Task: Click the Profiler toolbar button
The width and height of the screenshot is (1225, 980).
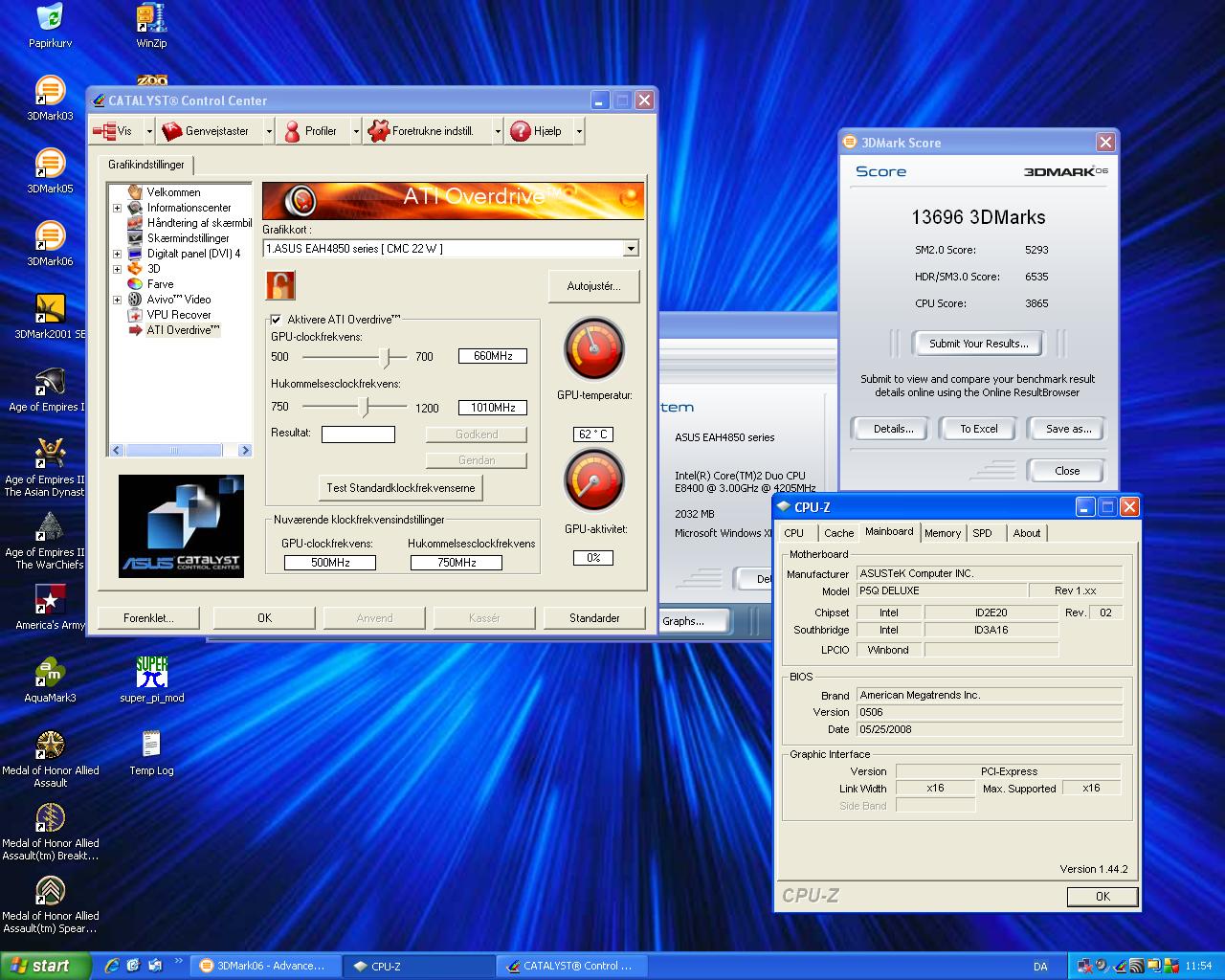Action: [x=311, y=131]
